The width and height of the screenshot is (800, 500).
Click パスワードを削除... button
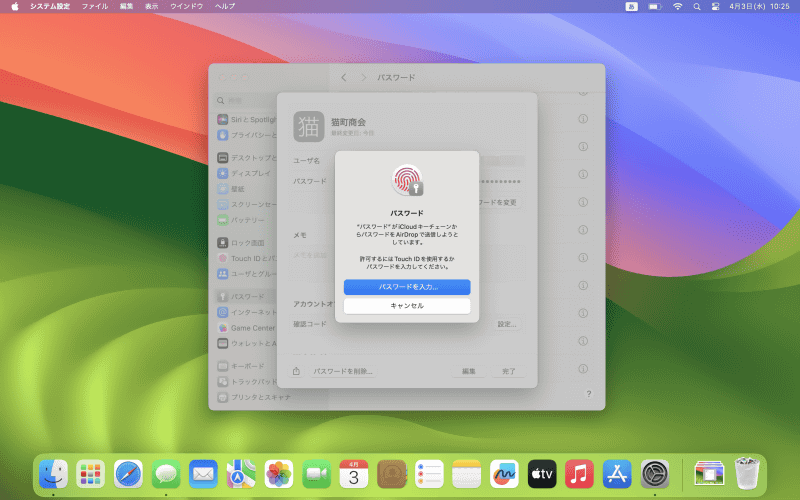tap(343, 371)
